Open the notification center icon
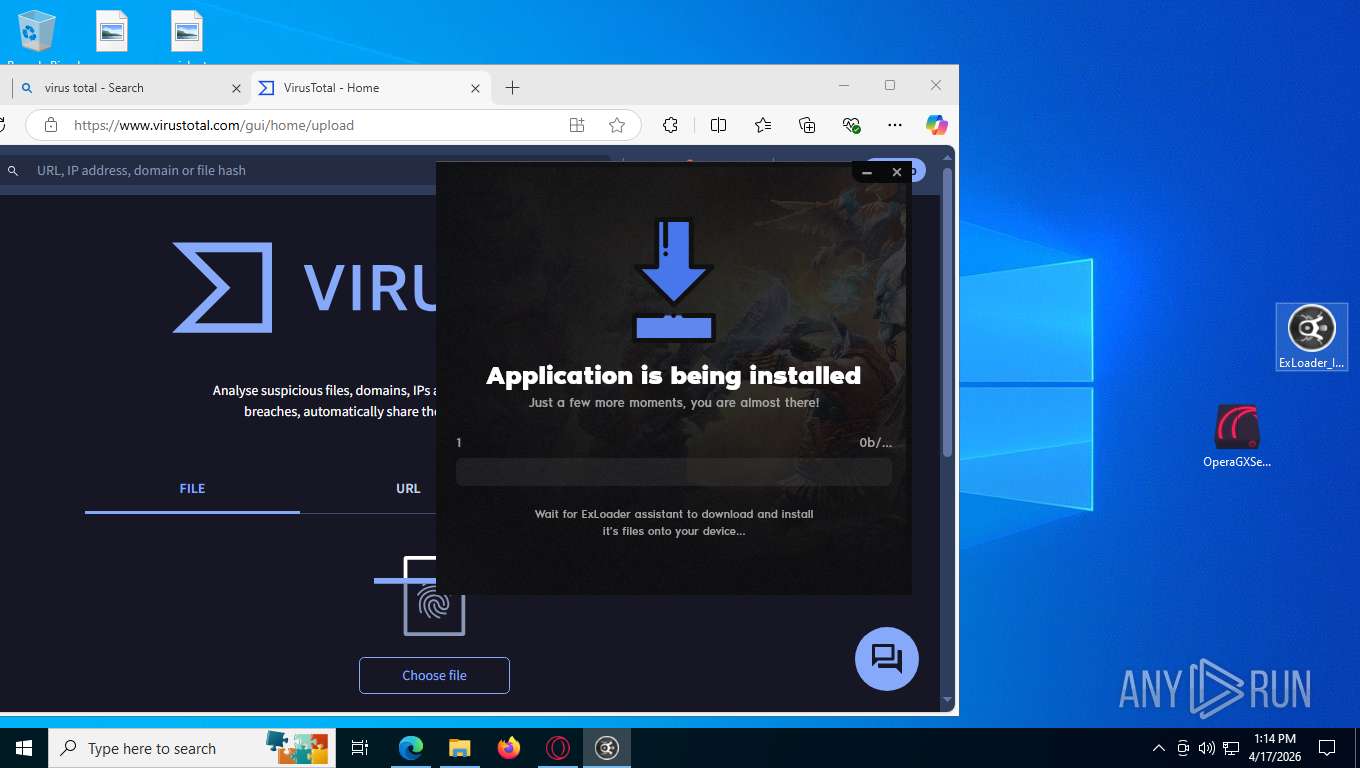The height and width of the screenshot is (768, 1360). (x=1327, y=748)
